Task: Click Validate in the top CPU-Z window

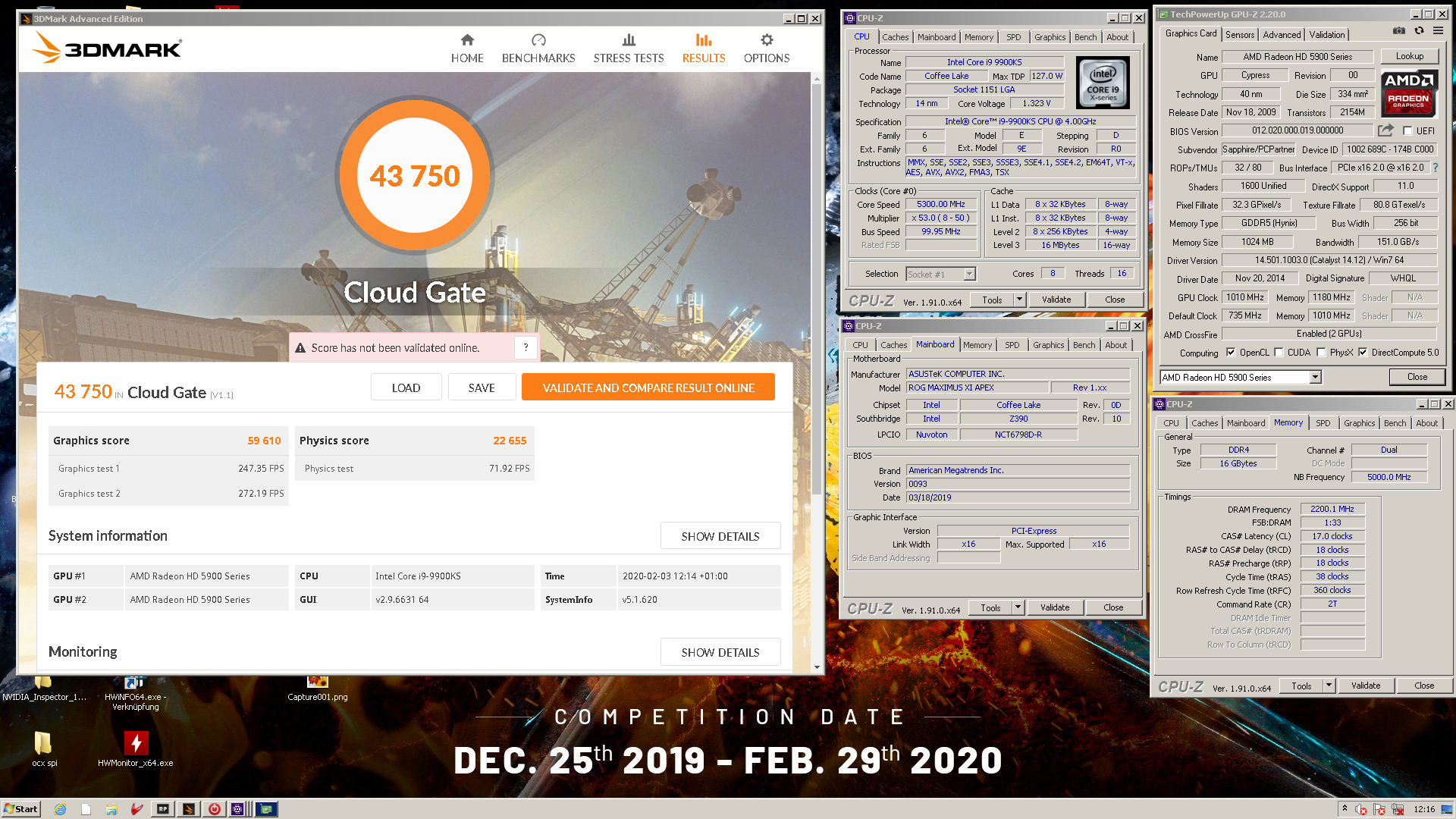Action: pyautogui.click(x=1056, y=300)
